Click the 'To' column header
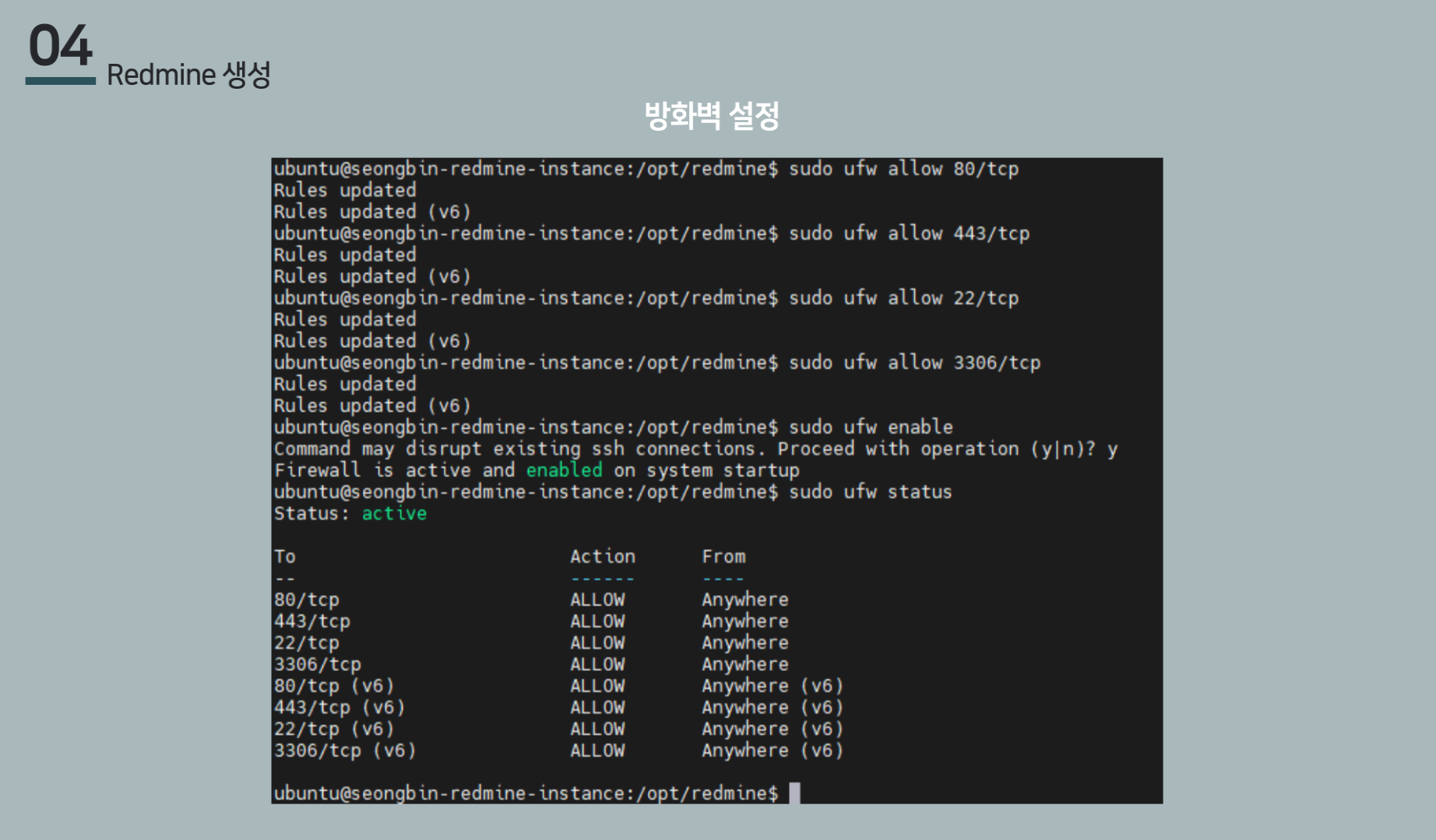 pos(284,557)
